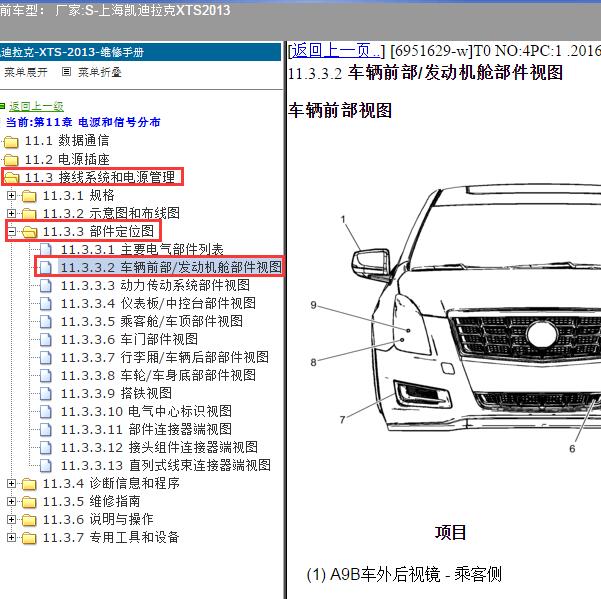Collapse the 11.3.3 部件定位图 node

[x=11, y=231]
